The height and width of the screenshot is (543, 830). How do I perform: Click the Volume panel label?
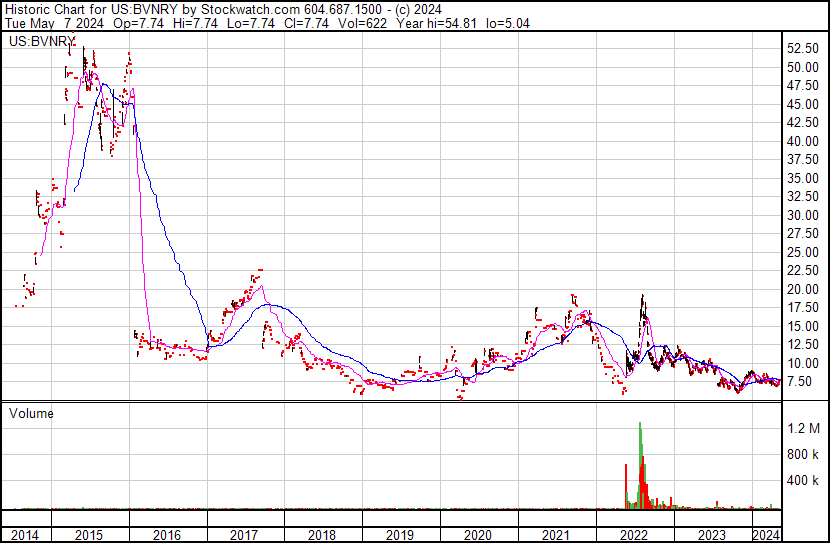click(x=31, y=413)
